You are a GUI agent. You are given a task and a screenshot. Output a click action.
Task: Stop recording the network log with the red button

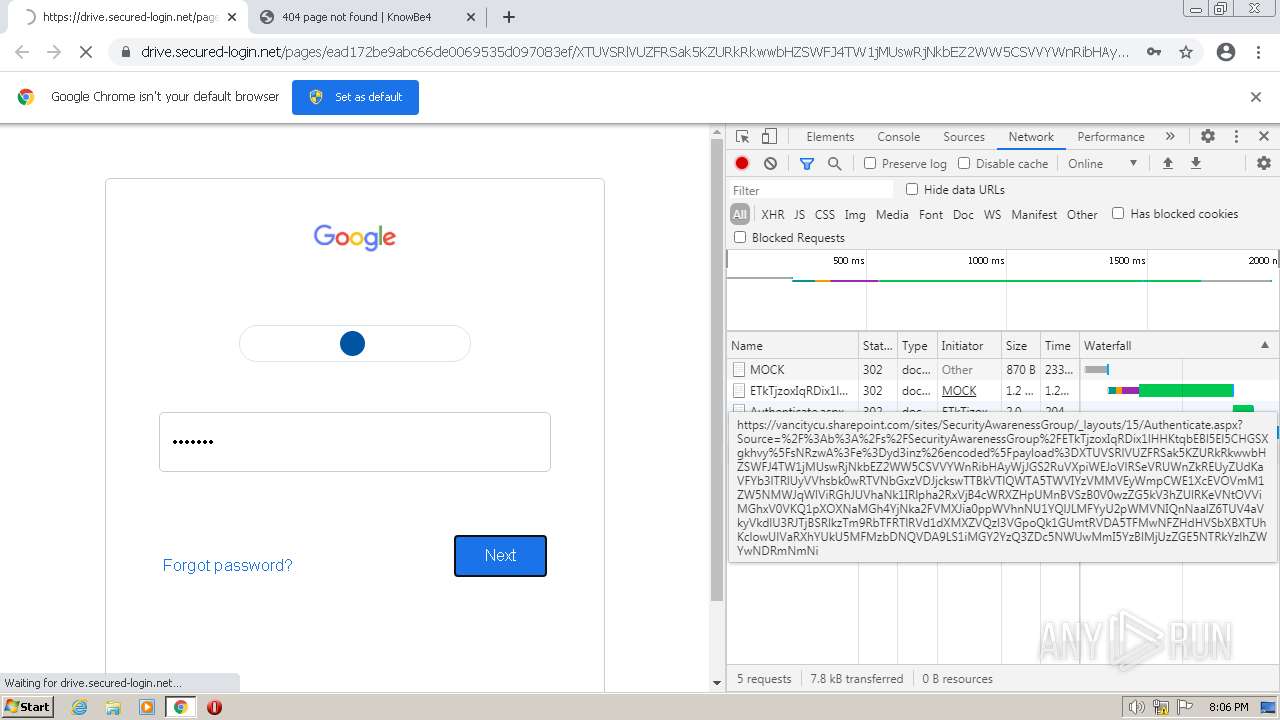click(742, 163)
